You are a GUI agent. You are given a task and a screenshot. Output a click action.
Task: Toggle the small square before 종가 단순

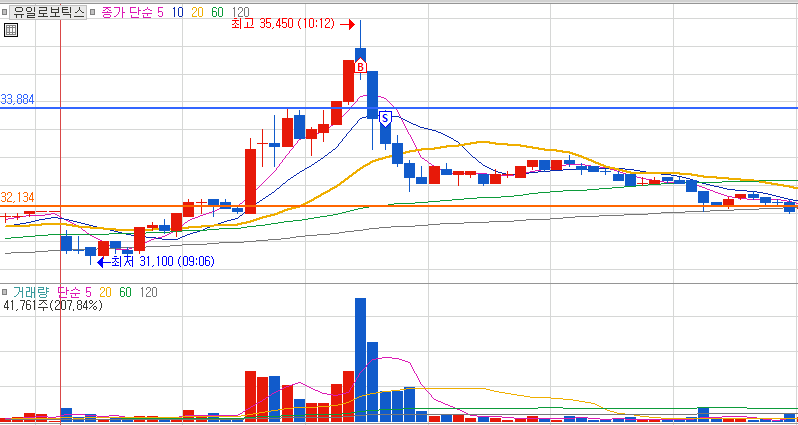coord(93,12)
